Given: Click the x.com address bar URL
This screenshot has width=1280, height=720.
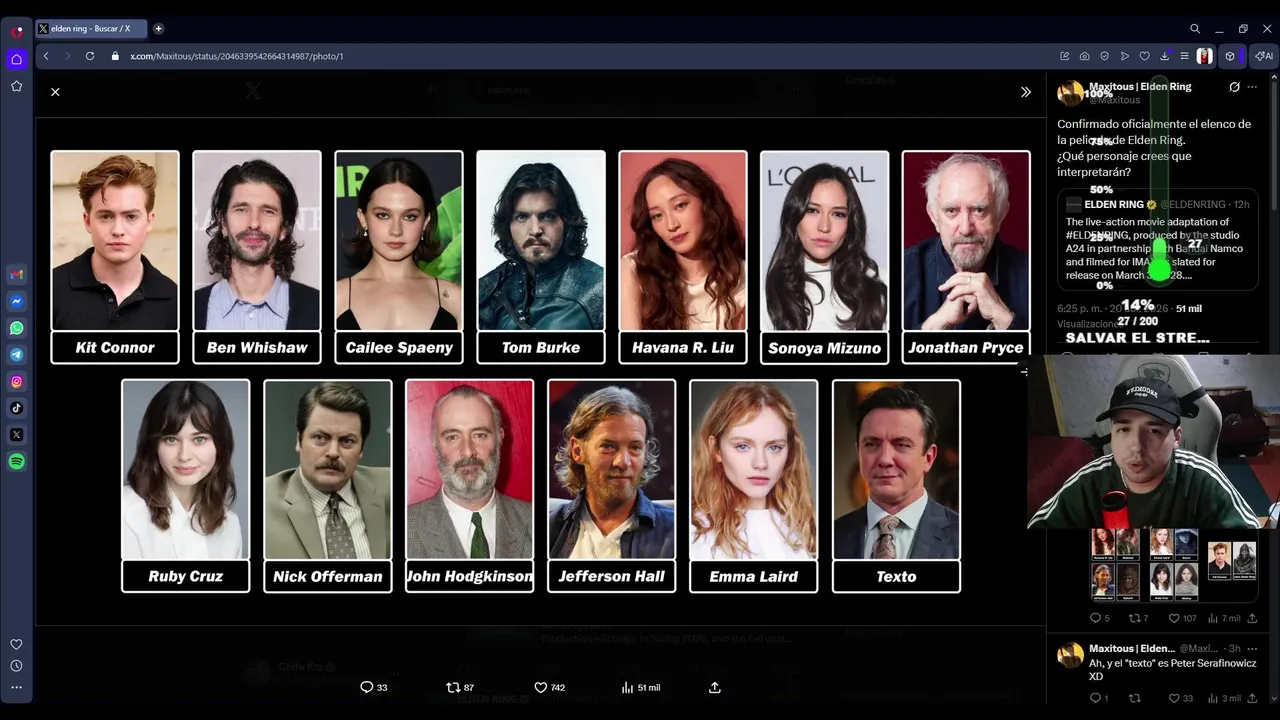Looking at the screenshot, I should [237, 56].
